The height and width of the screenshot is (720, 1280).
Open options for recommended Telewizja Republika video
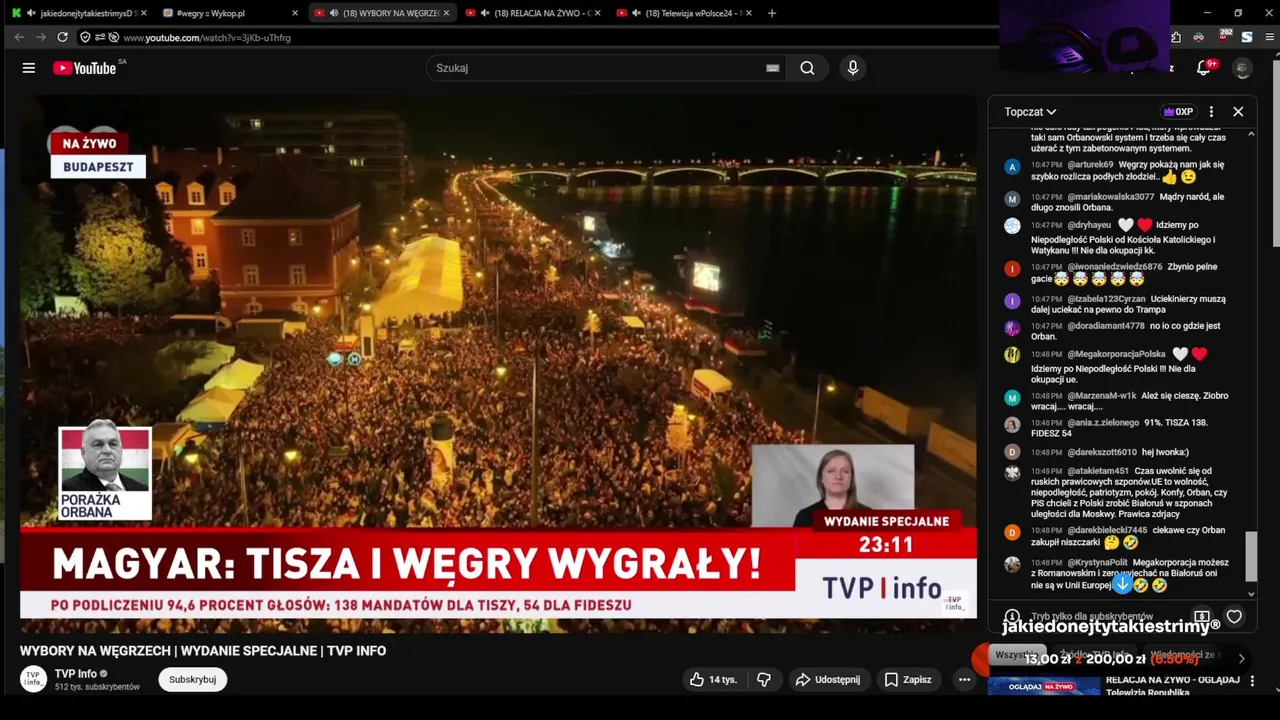point(1251,681)
